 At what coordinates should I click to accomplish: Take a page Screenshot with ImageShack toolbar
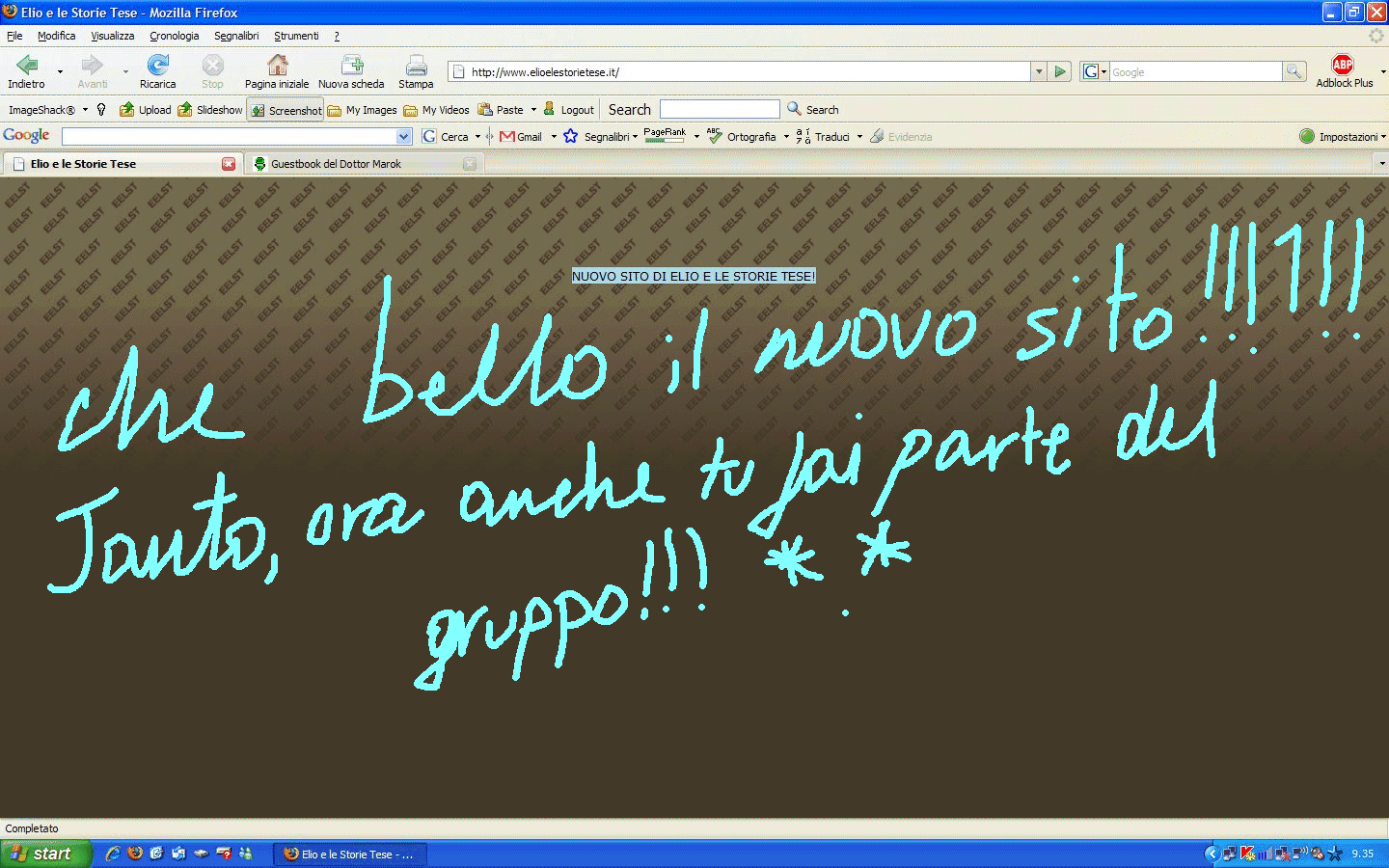[286, 110]
